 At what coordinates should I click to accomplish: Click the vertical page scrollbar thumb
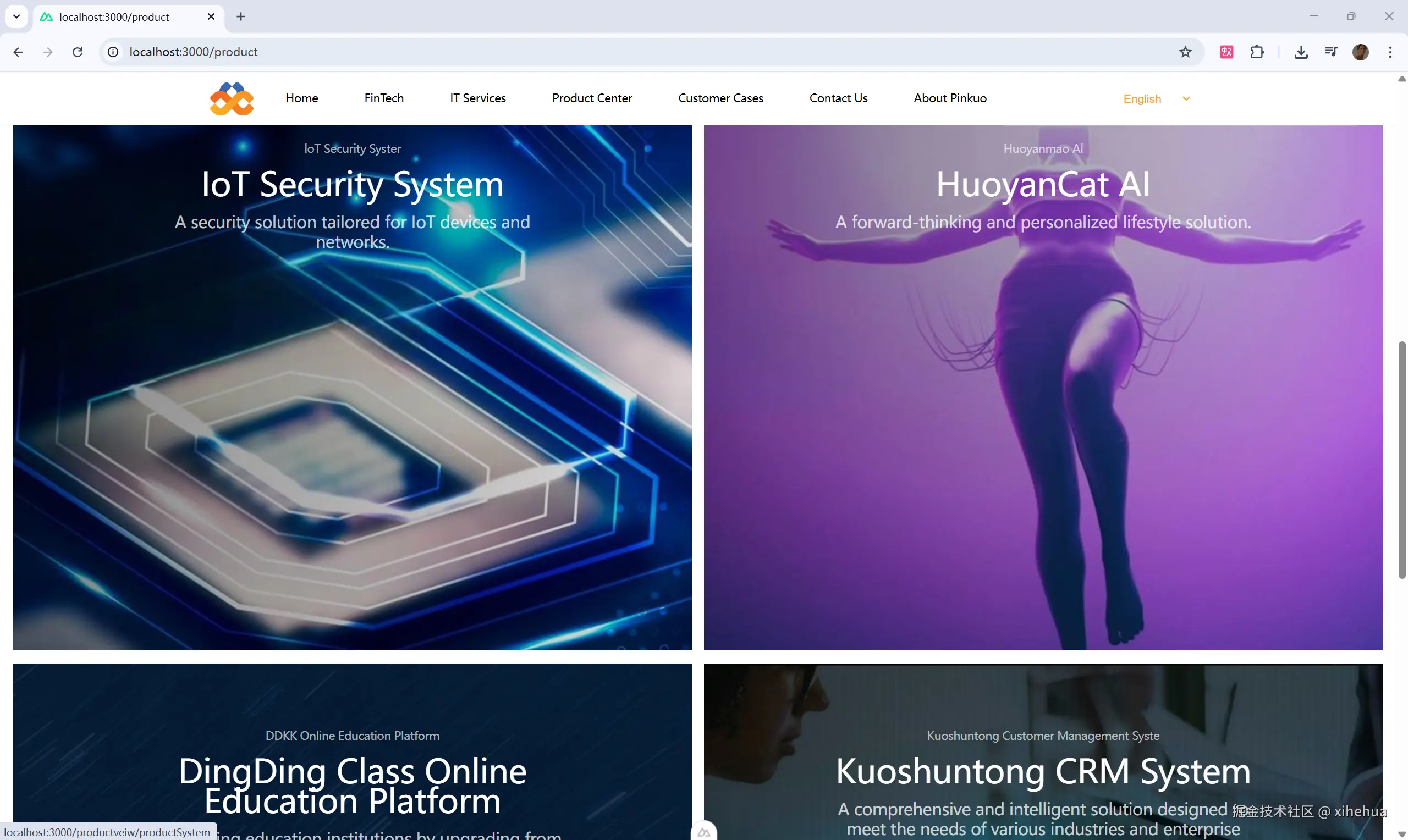point(1401,460)
